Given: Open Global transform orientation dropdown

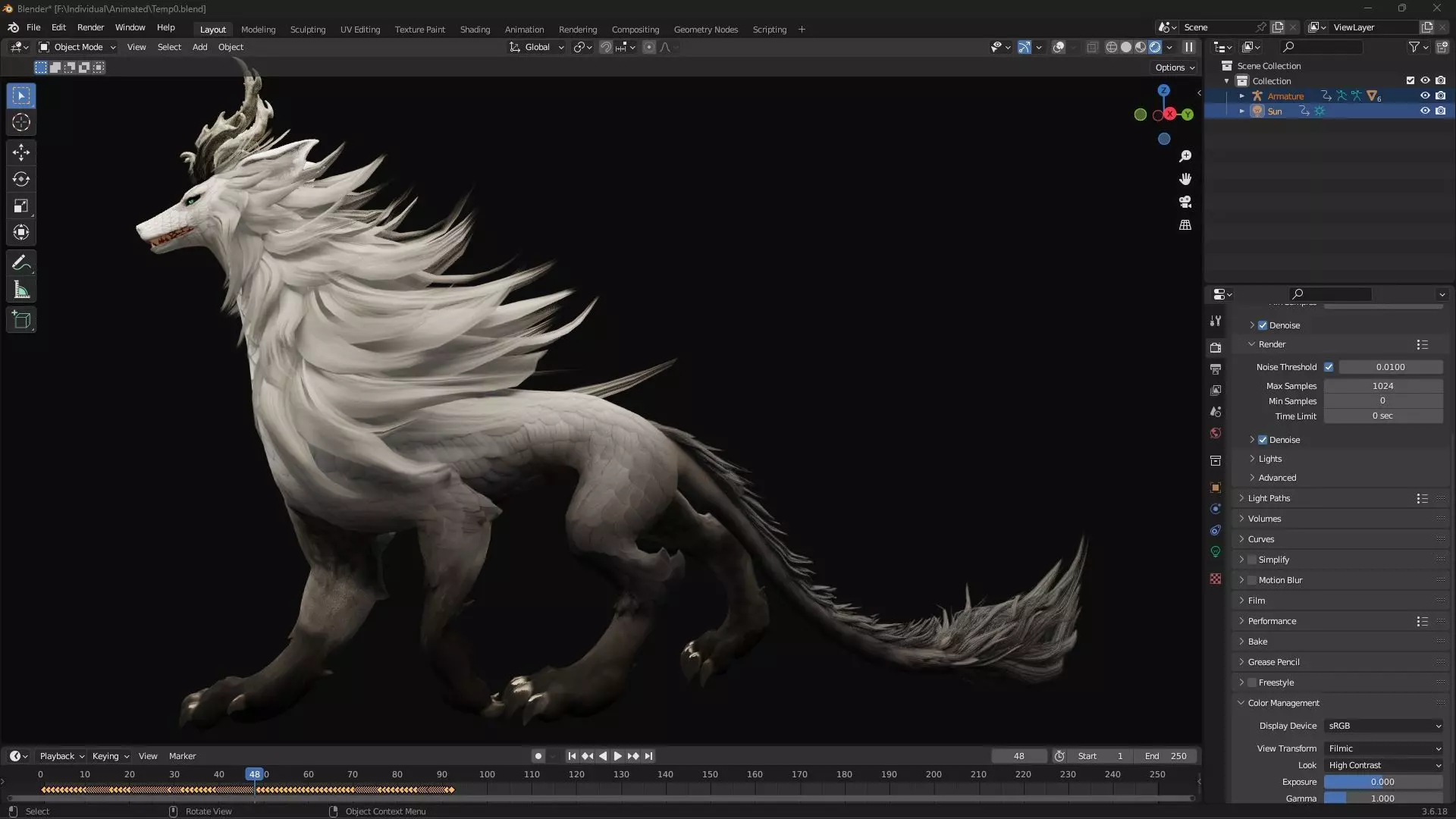Looking at the screenshot, I should coord(537,47).
